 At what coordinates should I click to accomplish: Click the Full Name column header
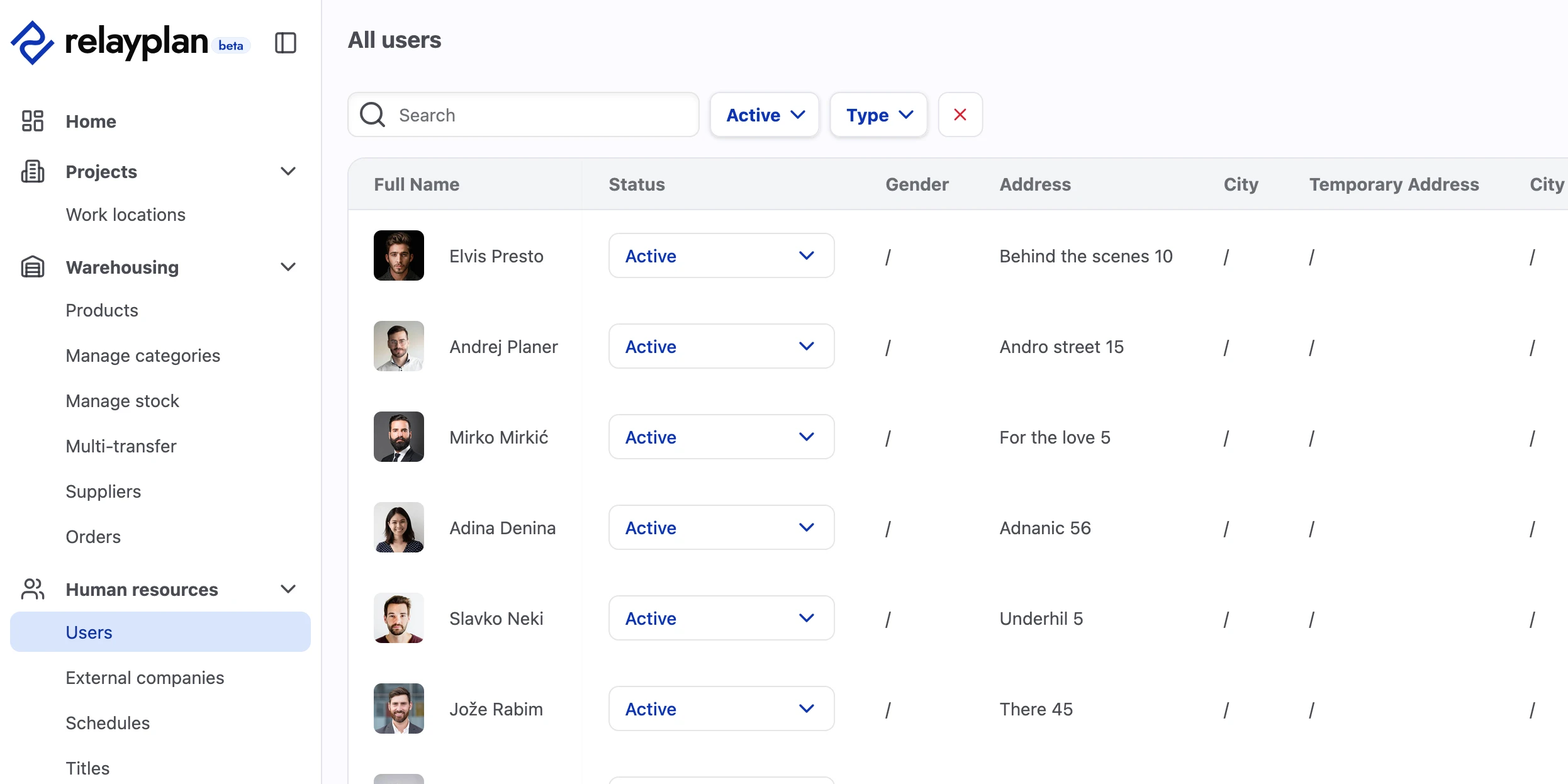(417, 184)
